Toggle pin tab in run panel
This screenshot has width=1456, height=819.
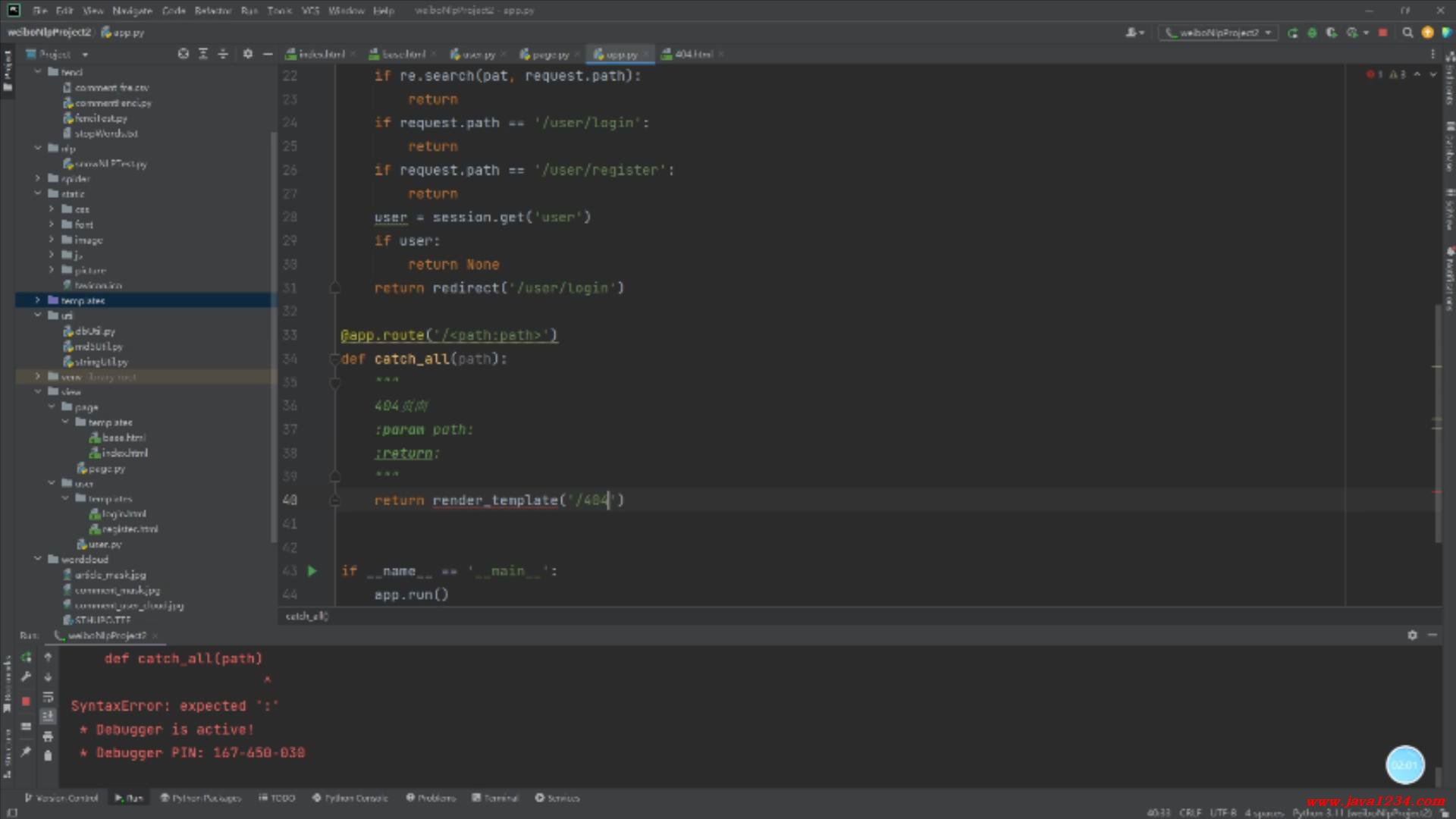(x=26, y=752)
